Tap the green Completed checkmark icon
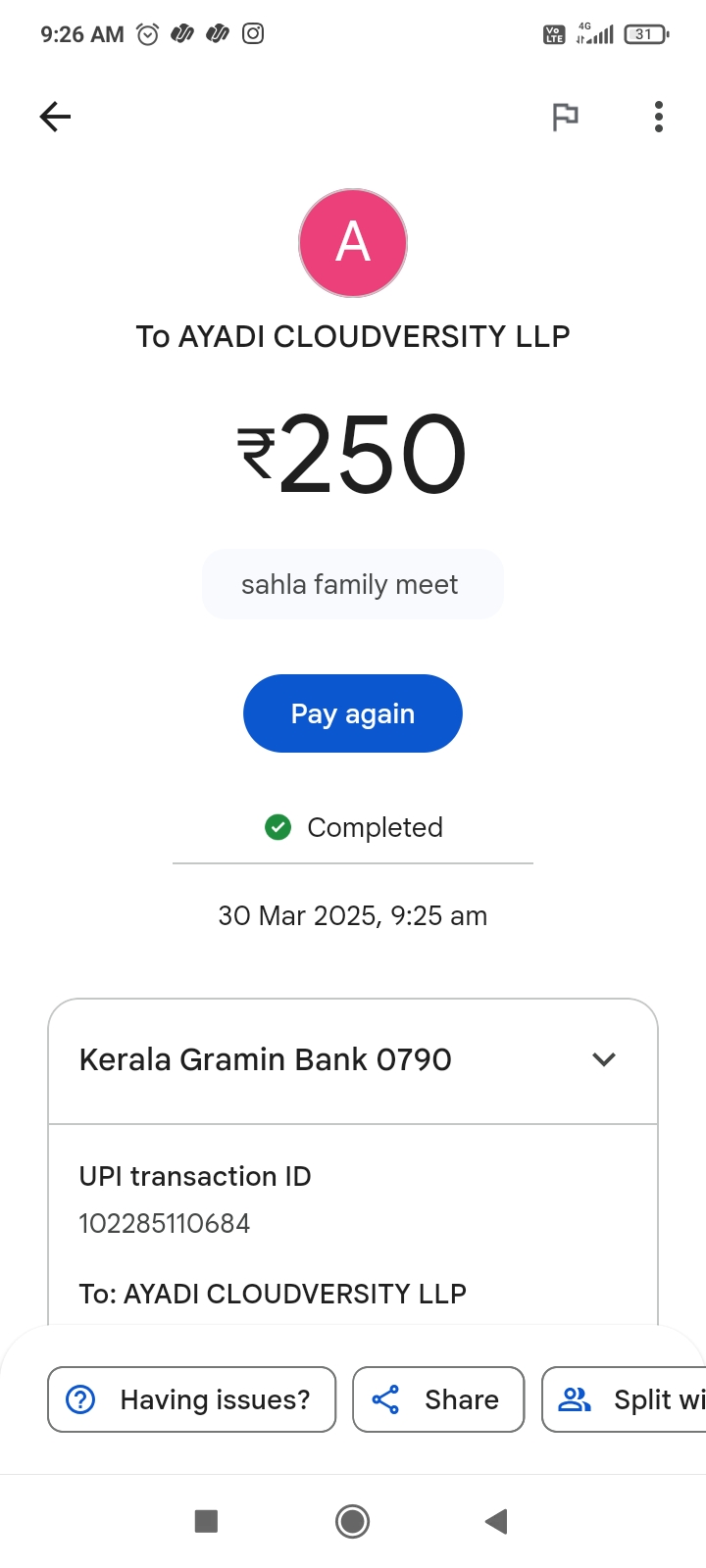The width and height of the screenshot is (706, 1568). tap(278, 828)
